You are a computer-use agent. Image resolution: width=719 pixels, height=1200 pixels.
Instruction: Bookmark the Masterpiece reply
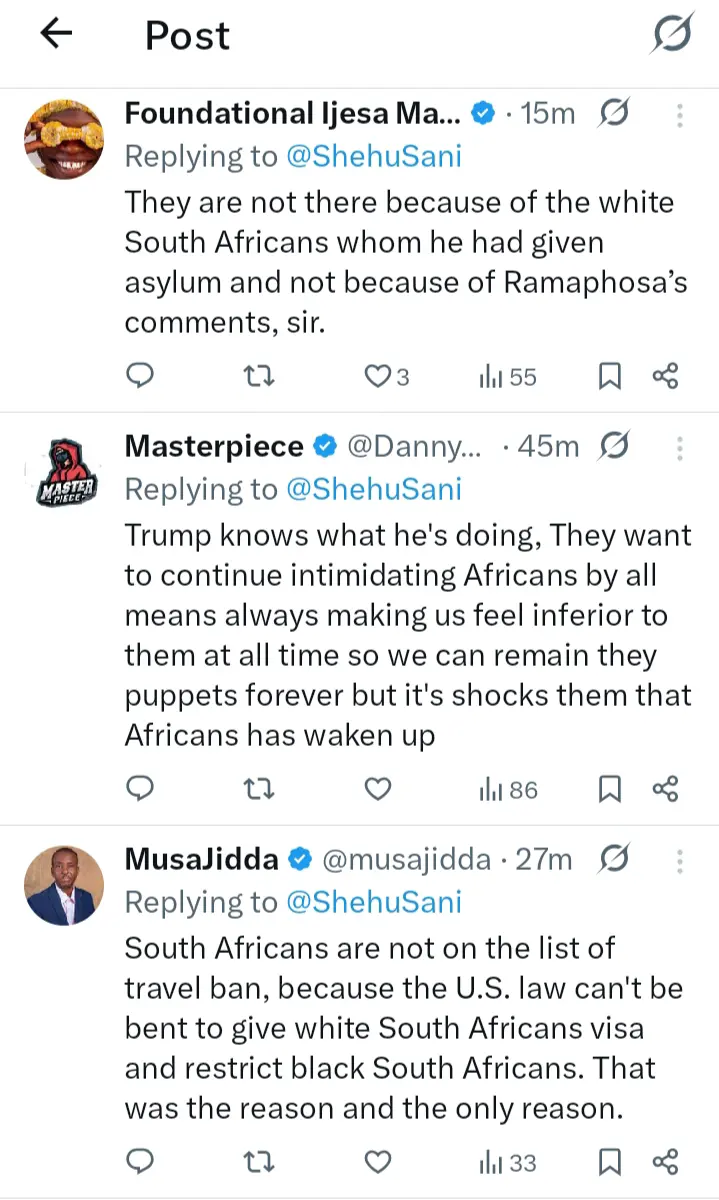pyautogui.click(x=609, y=790)
